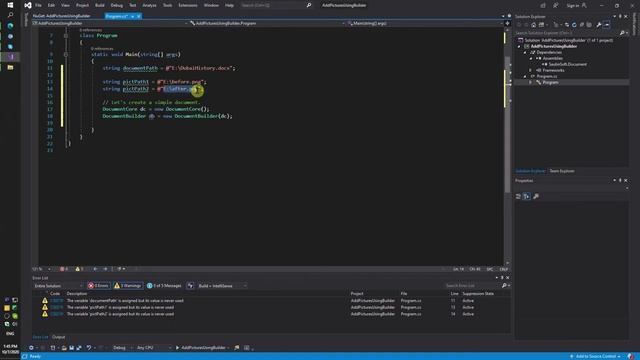
Task: Toggle Preview Selected Items in Solution Explorer
Action: coord(607,25)
